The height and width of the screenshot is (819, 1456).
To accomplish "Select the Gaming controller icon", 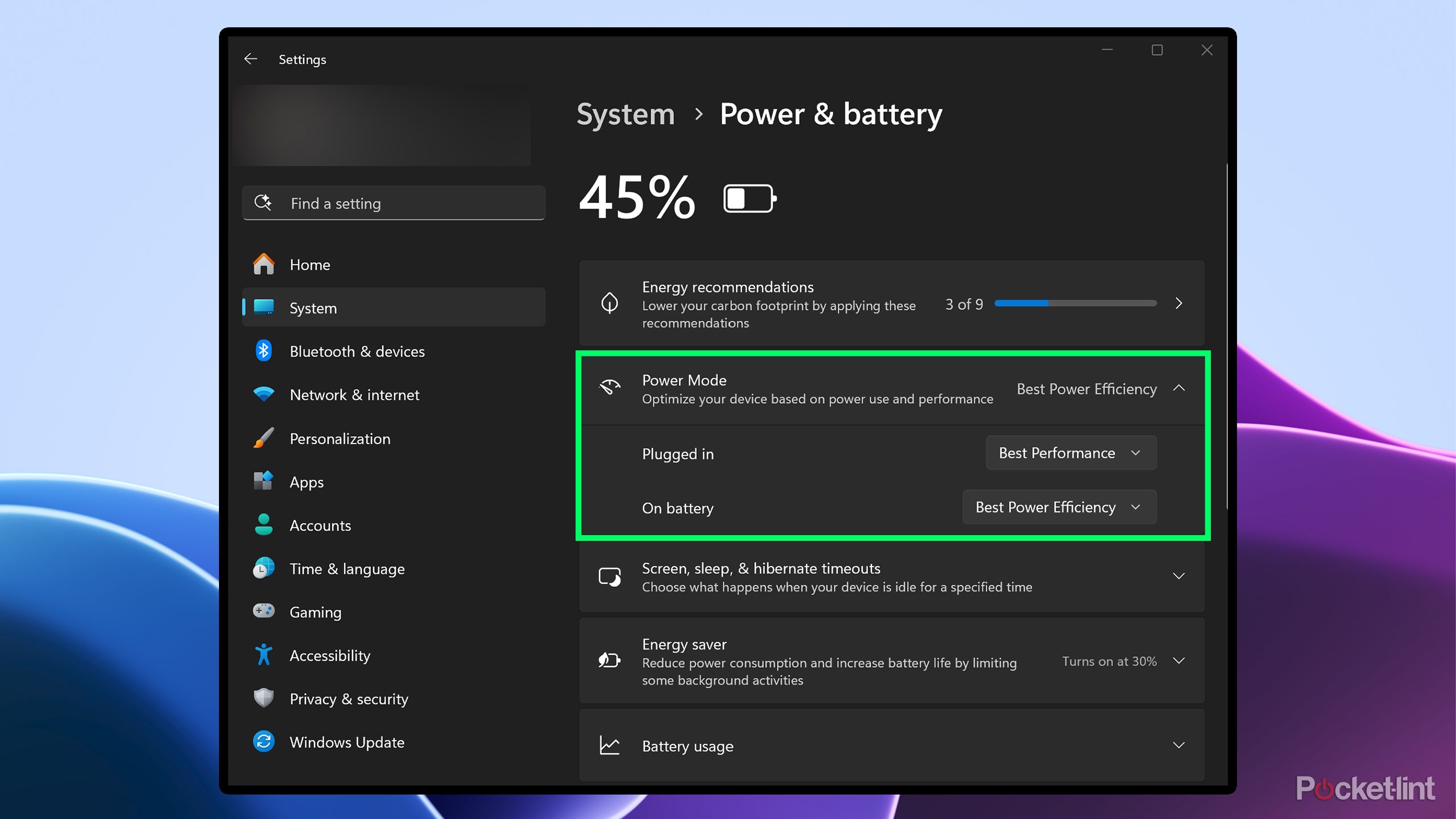I will point(263,611).
